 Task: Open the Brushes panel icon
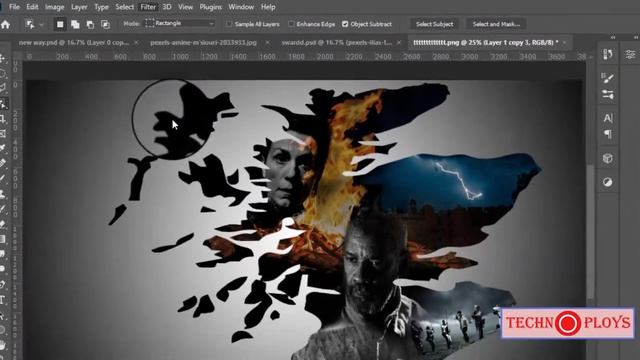tap(608, 95)
